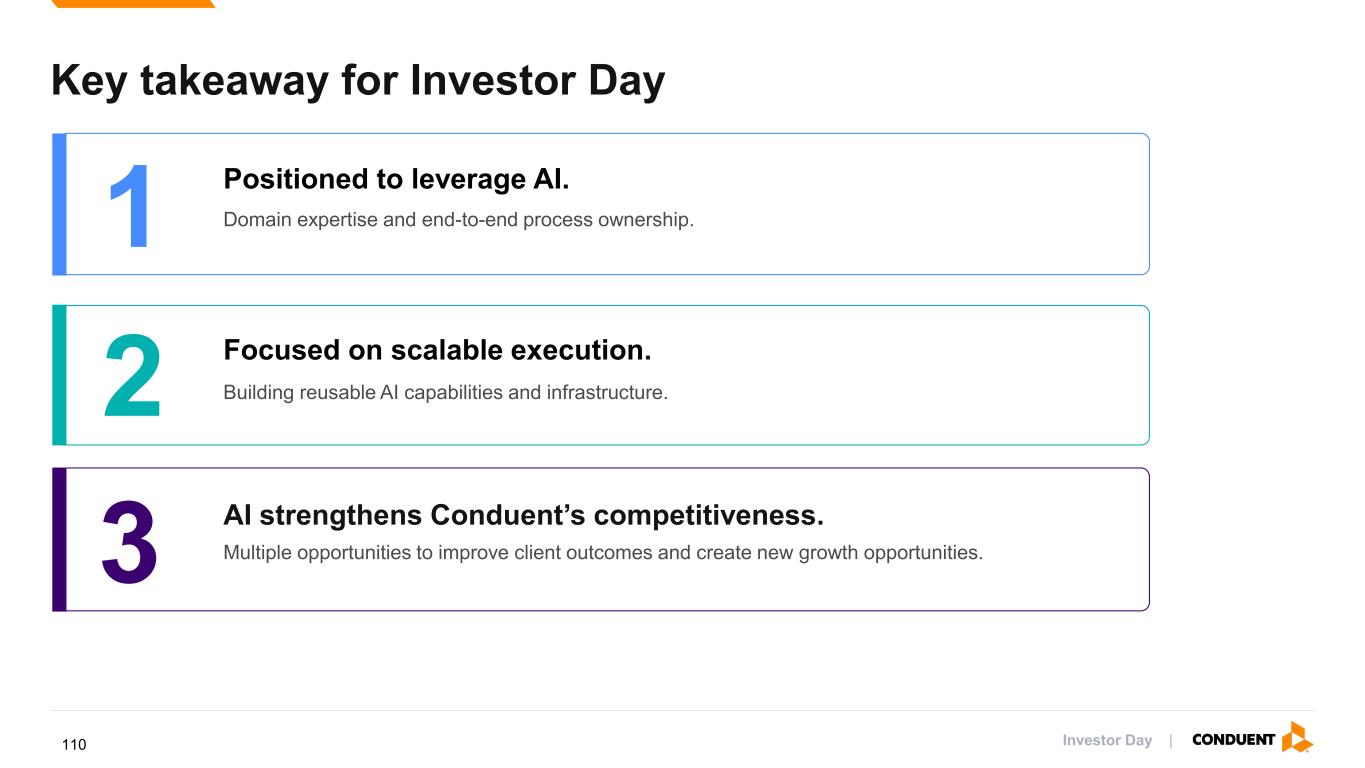Image resolution: width=1365 pixels, height=768 pixels.
Task: Select the large teal number 2
Action: tap(132, 377)
